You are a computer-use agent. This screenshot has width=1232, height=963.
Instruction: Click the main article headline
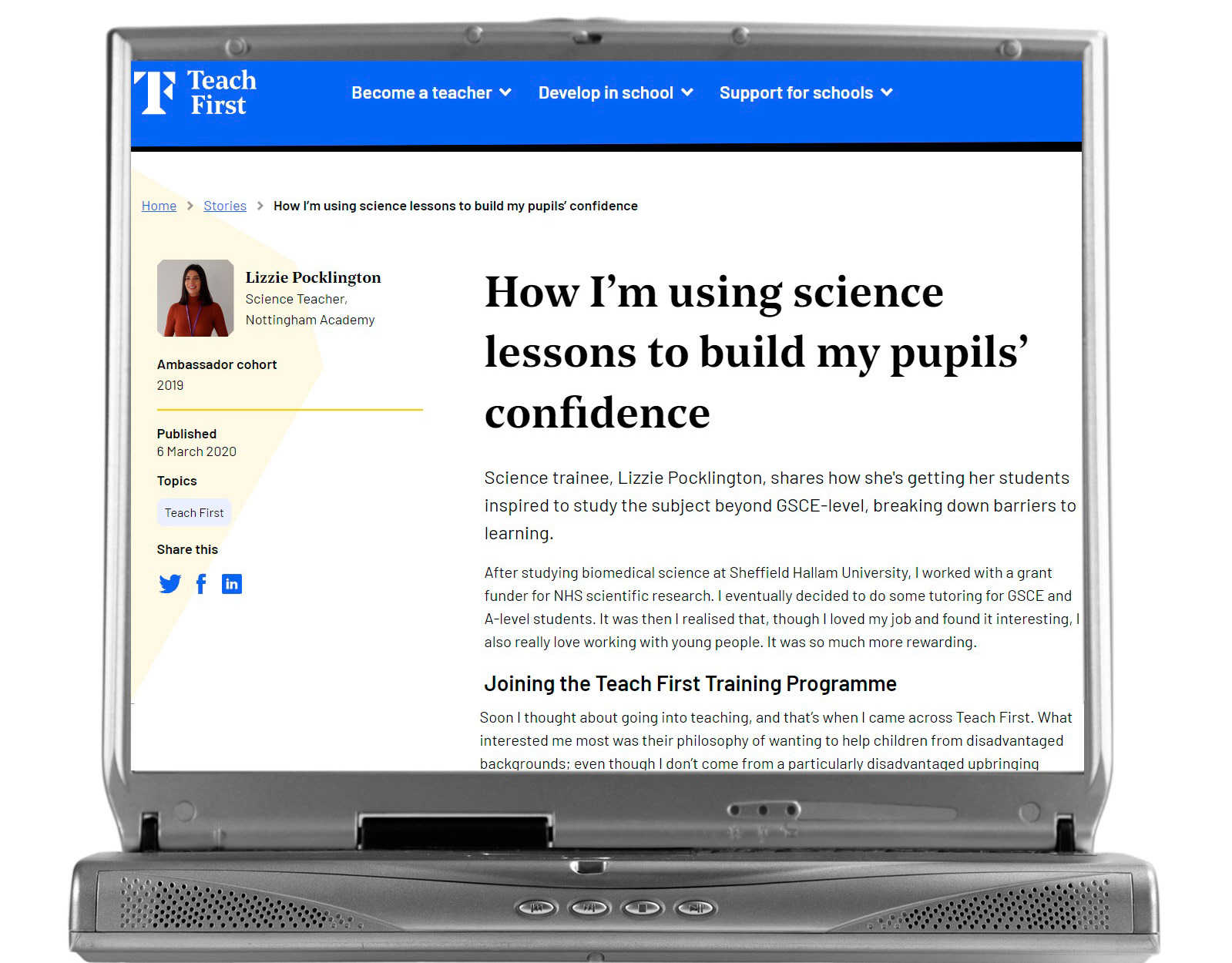tap(756, 352)
